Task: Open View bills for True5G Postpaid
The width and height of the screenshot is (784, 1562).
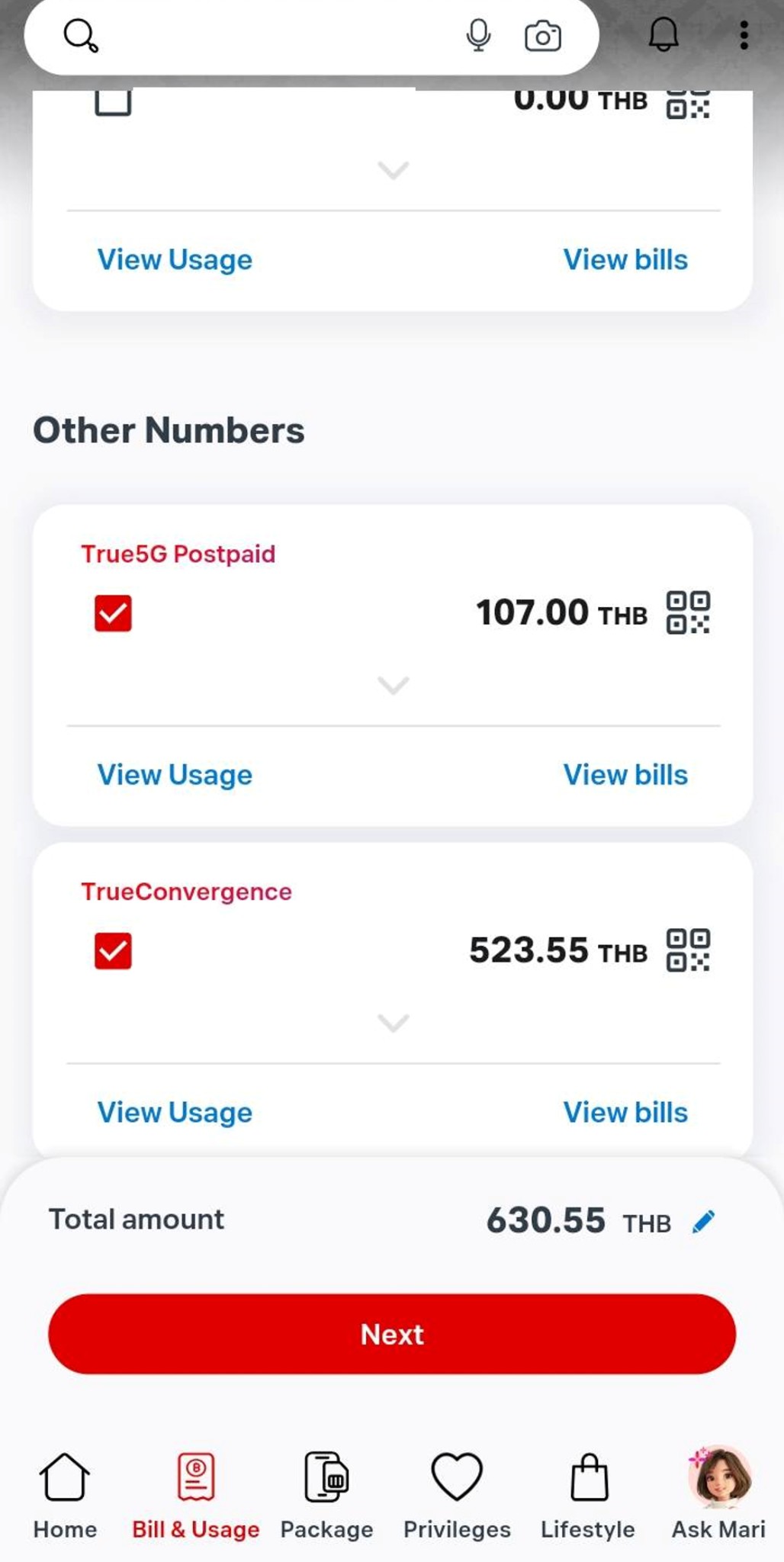Action: click(x=625, y=775)
